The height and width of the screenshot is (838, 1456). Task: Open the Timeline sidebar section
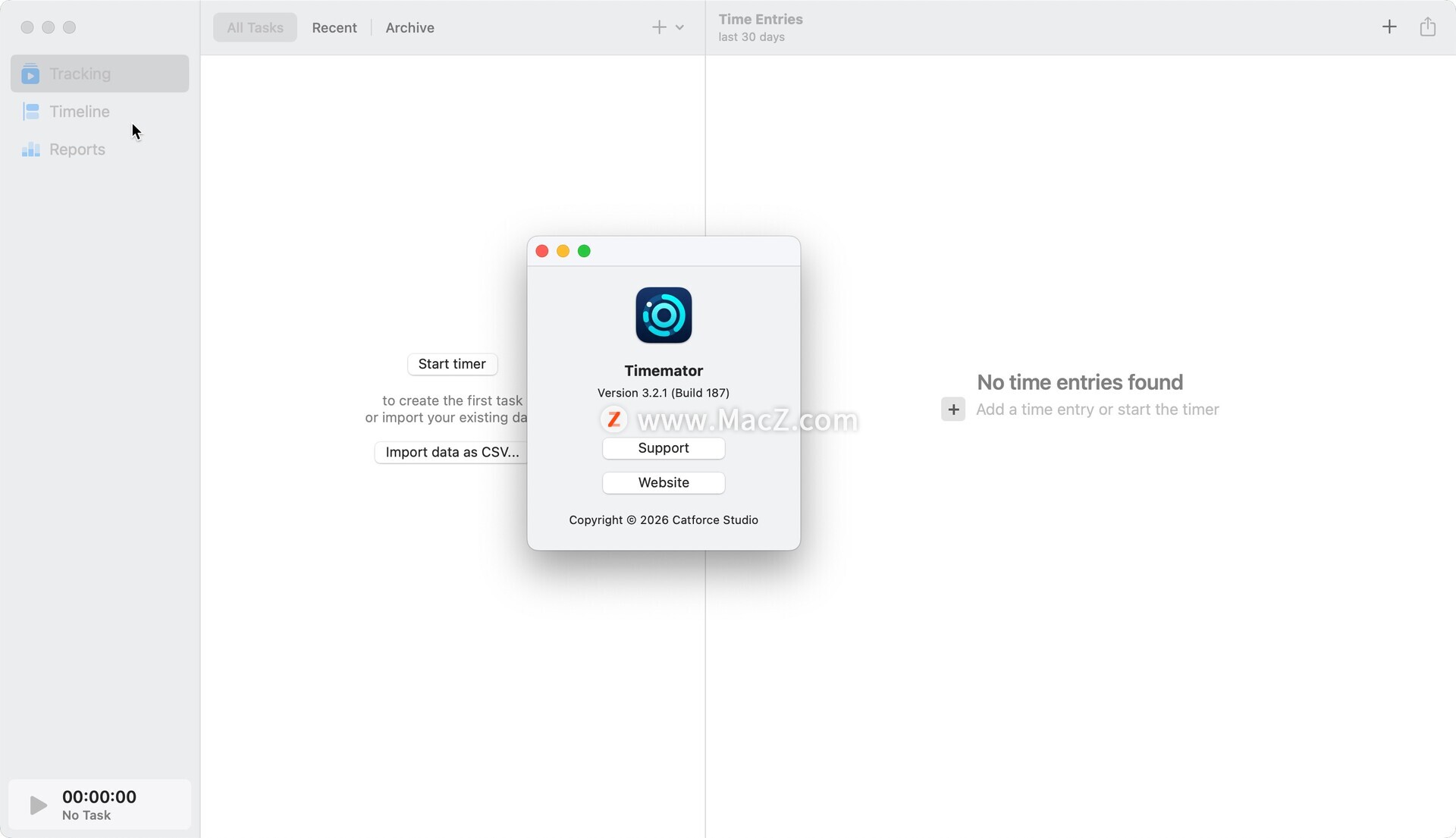[x=79, y=111]
